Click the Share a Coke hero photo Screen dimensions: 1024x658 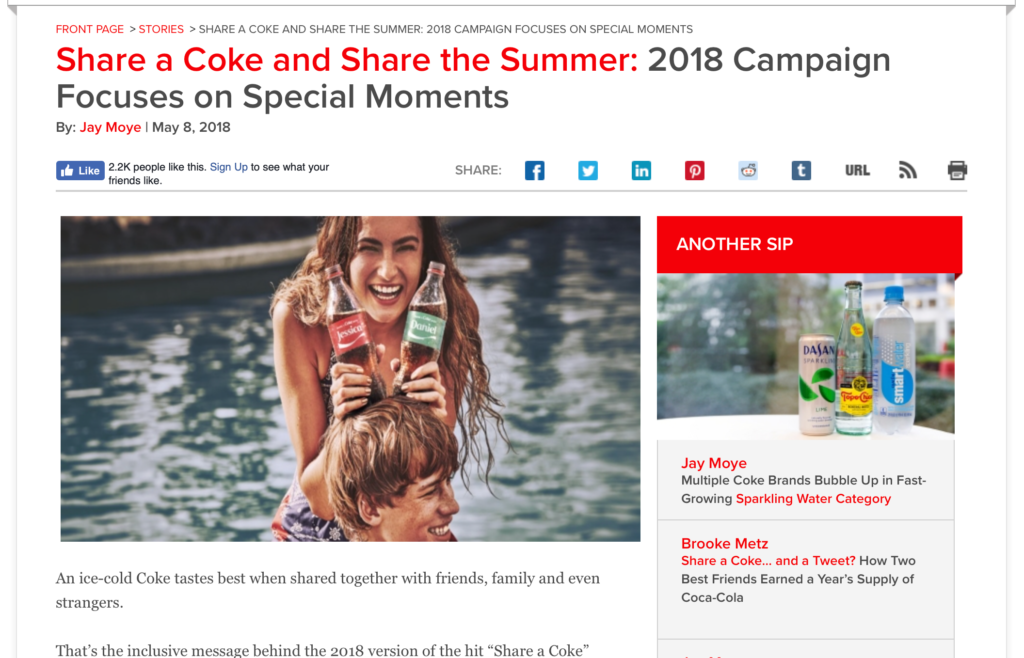(350, 379)
